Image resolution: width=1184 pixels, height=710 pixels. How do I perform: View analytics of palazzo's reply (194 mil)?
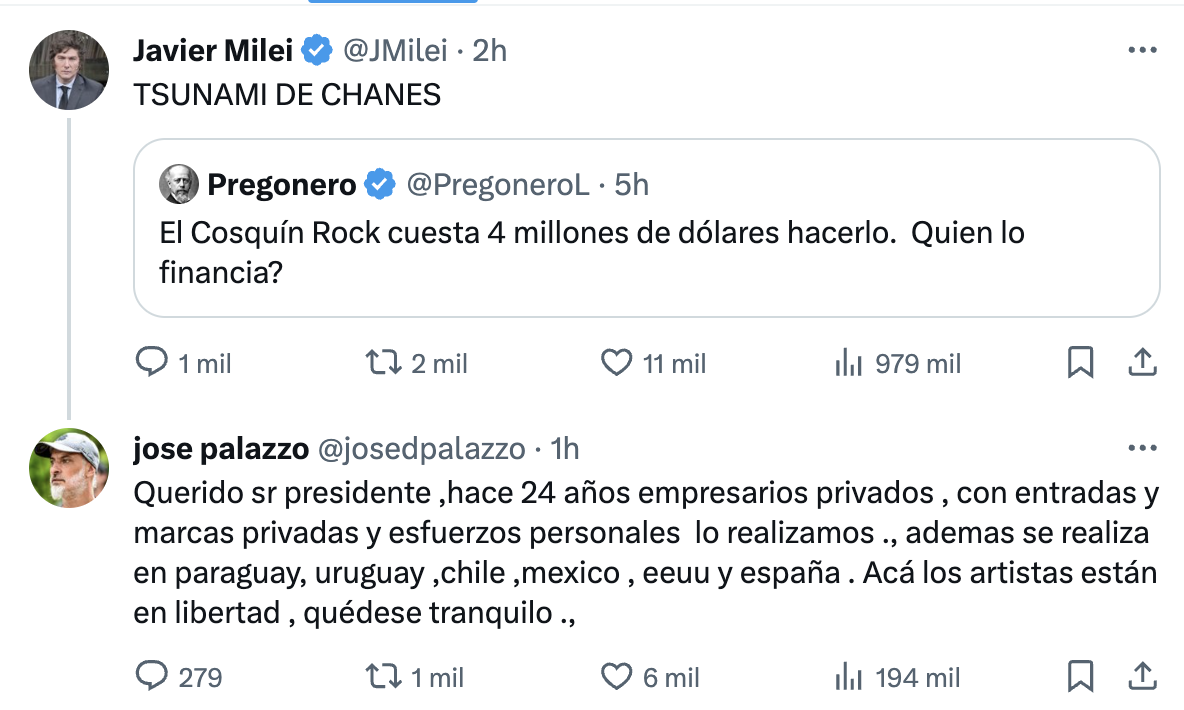click(x=848, y=677)
